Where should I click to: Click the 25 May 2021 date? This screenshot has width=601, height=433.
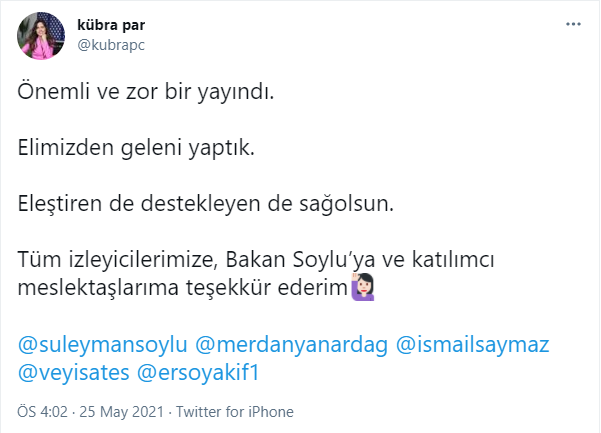point(125,412)
